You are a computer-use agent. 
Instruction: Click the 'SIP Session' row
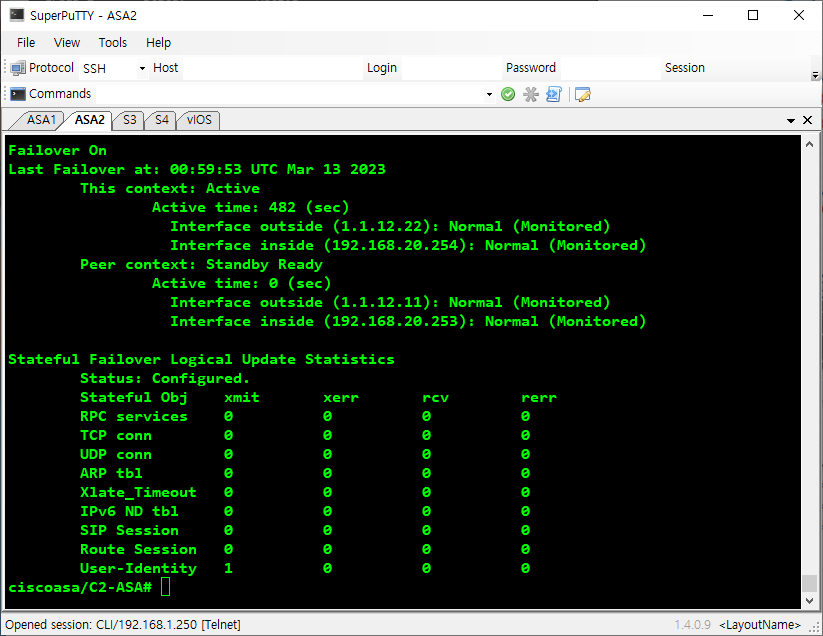305,531
